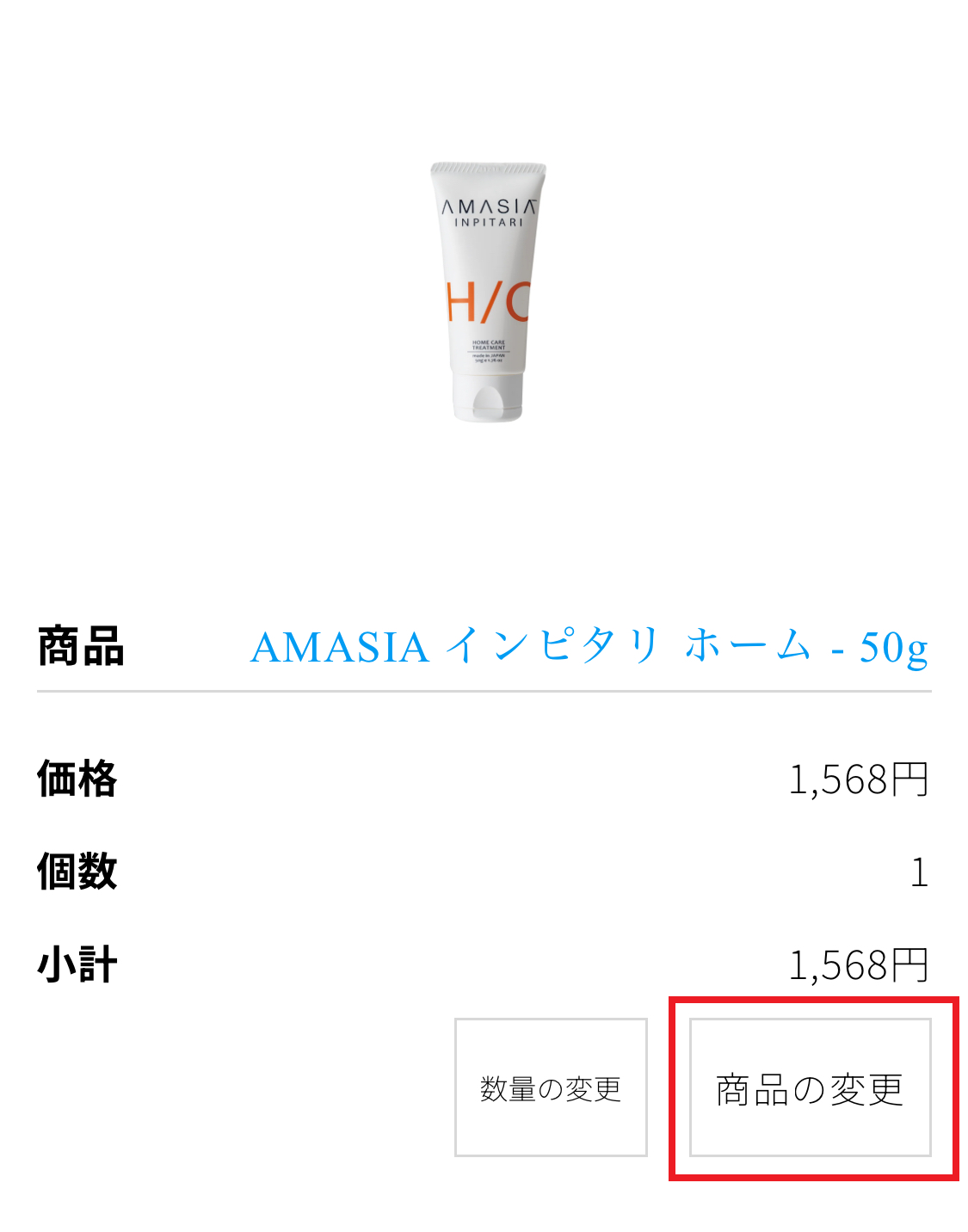Click the 50g text in the product link
Image resolution: width=968 pixels, height=1232 pixels.
click(894, 648)
